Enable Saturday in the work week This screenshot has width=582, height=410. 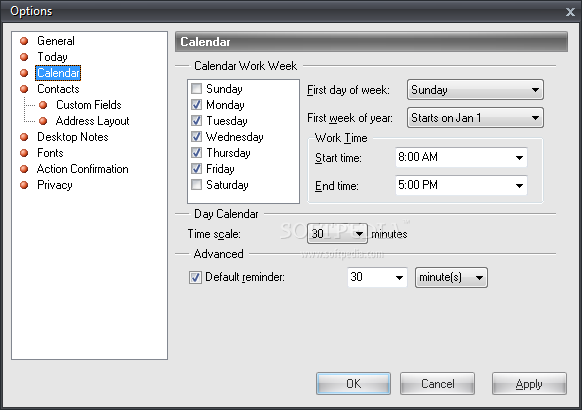coord(196,185)
